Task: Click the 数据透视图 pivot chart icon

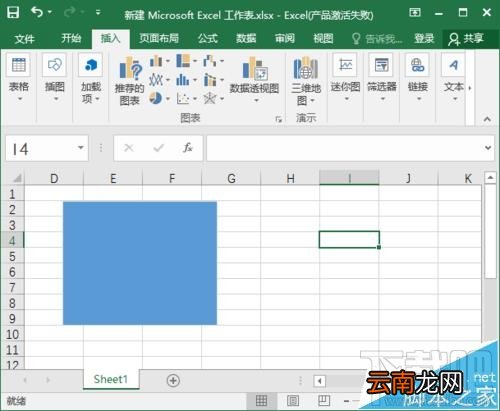Action: (254, 69)
